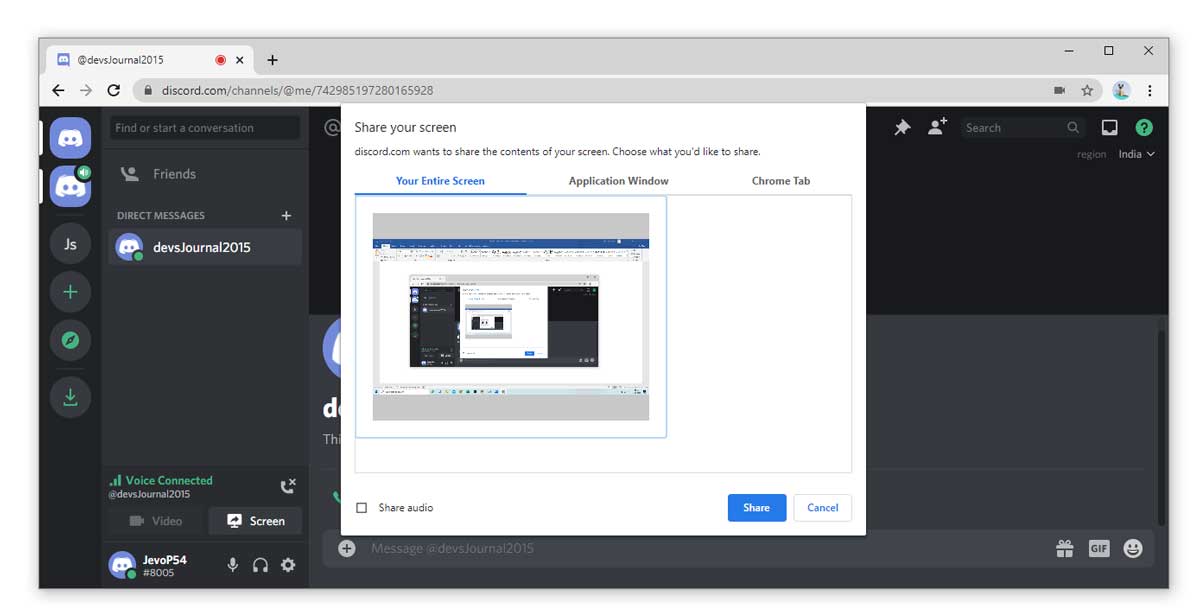Open the green Help icon
1200x612 pixels.
coord(1144,127)
